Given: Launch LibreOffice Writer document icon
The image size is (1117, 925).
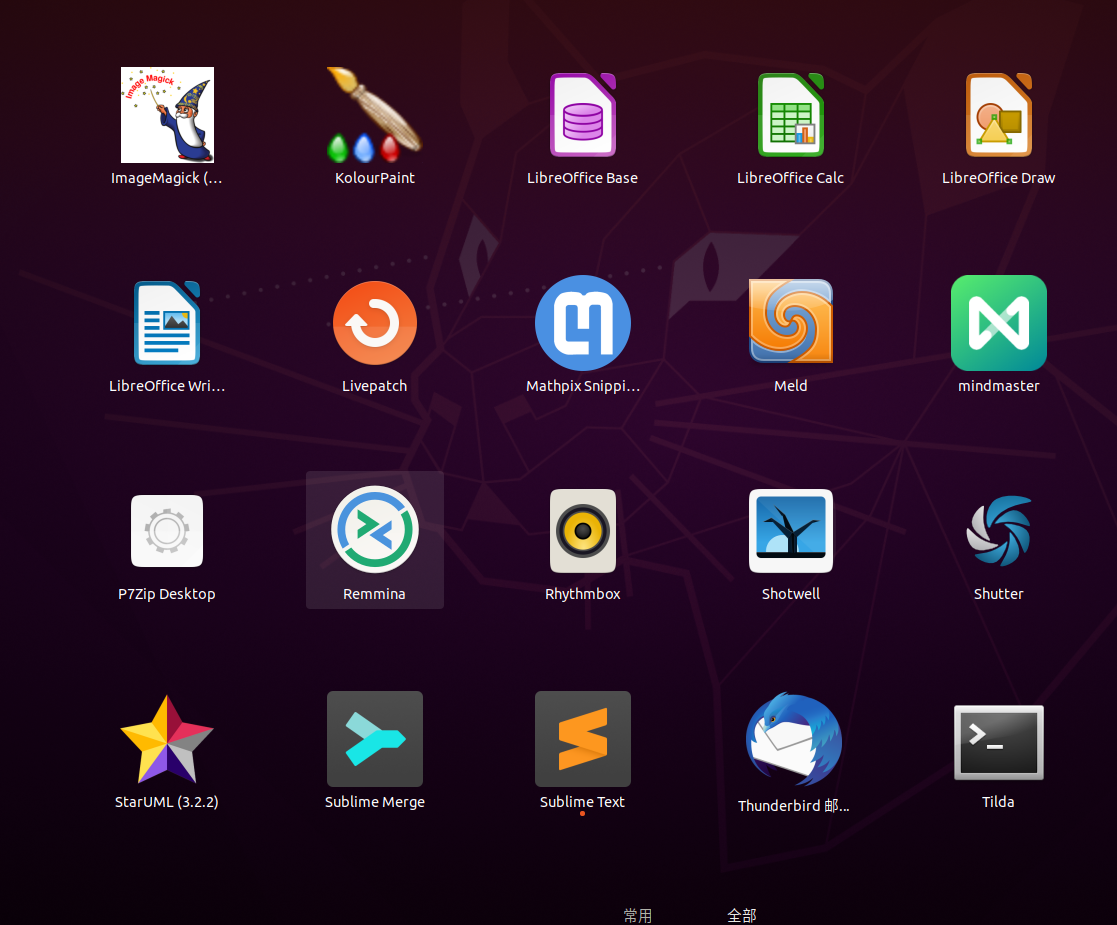Looking at the screenshot, I should pos(167,323).
